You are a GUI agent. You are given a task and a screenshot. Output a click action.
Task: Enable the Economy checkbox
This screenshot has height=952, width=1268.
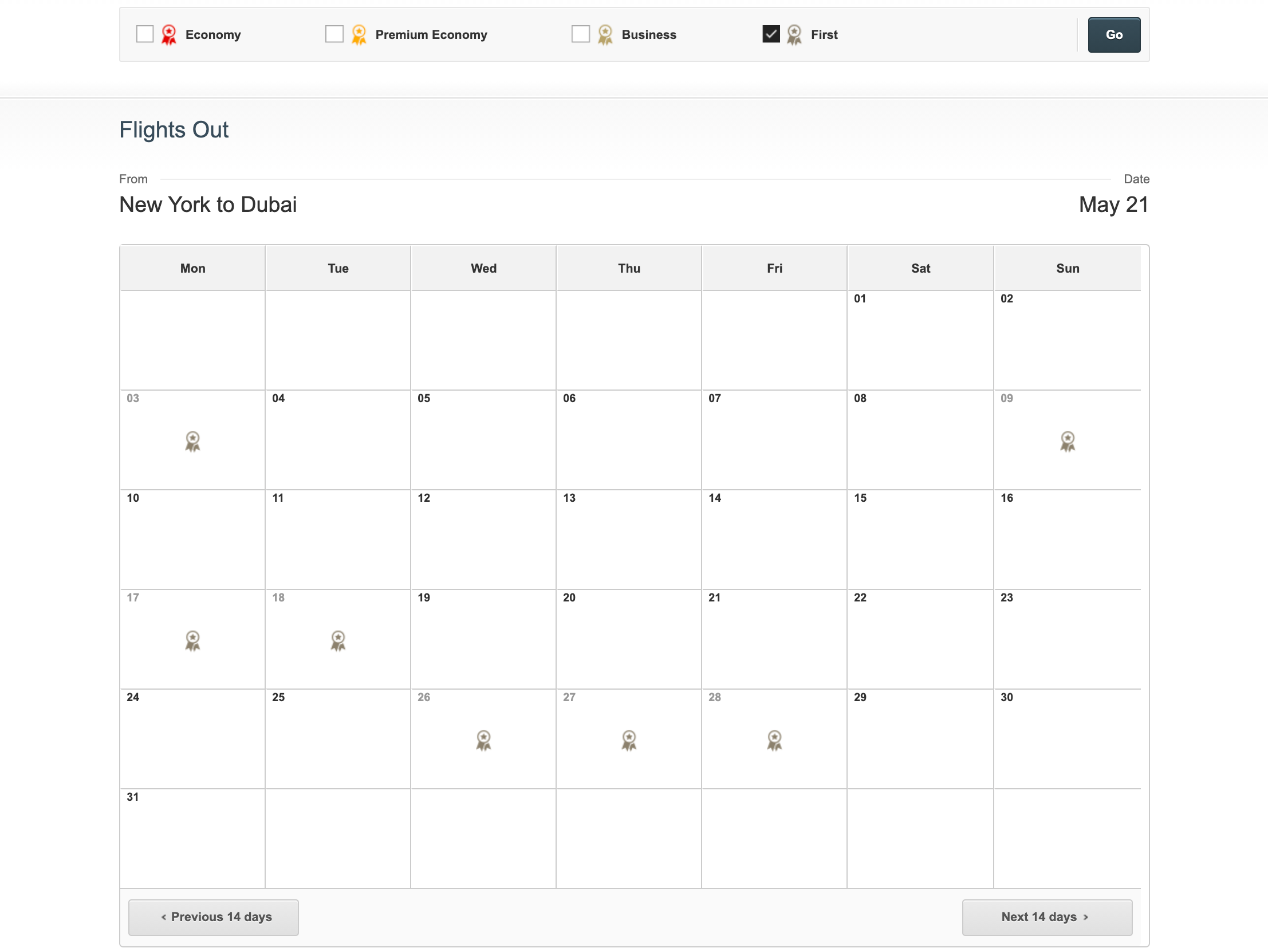coord(144,34)
